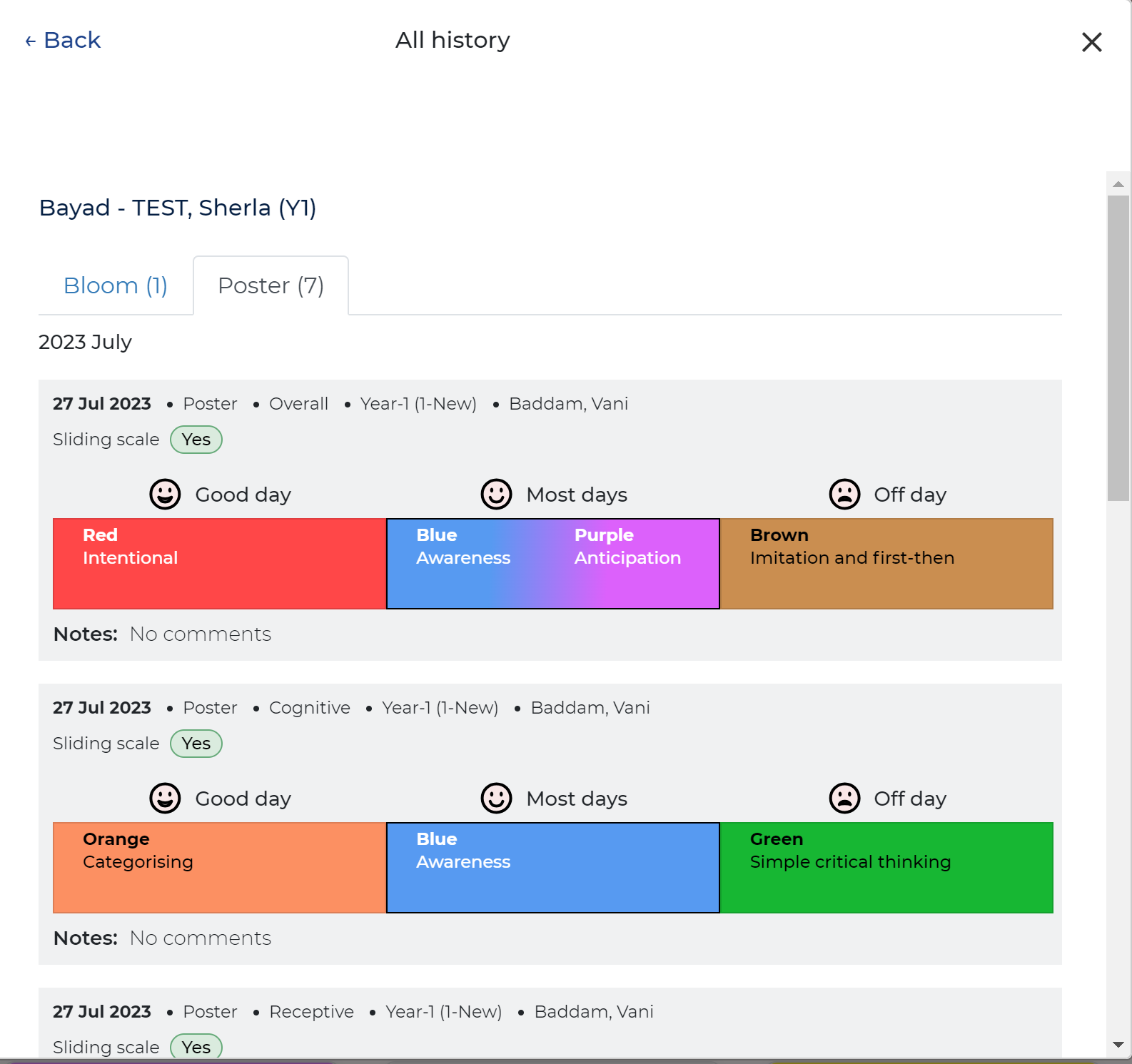Click the vertical scrollbar thumb
Image resolution: width=1132 pixels, height=1064 pixels.
pos(1118,348)
